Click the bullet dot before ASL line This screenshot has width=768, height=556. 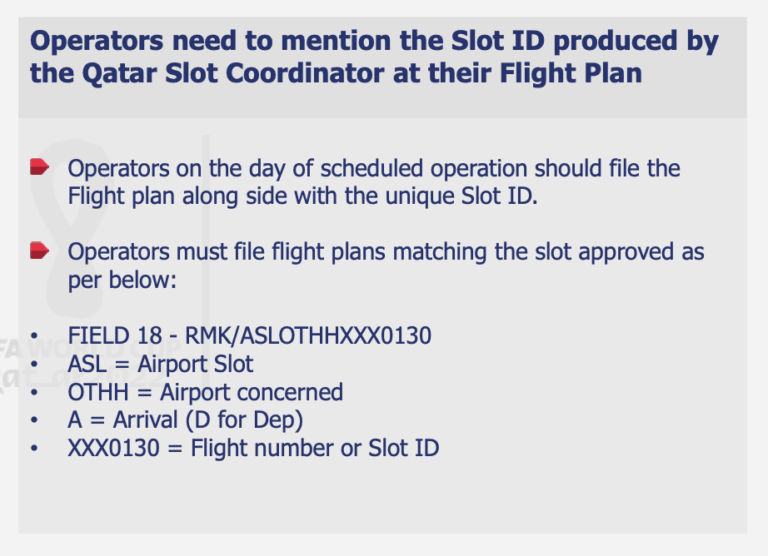pyautogui.click(x=35, y=364)
